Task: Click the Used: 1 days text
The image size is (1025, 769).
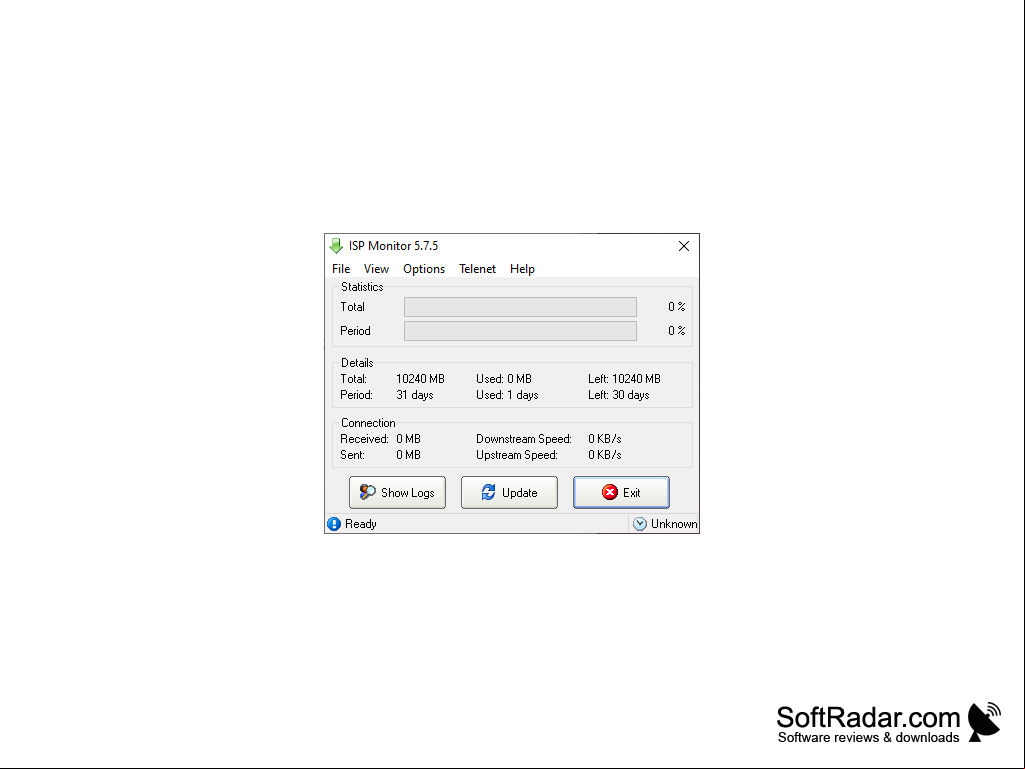Action: coord(507,395)
